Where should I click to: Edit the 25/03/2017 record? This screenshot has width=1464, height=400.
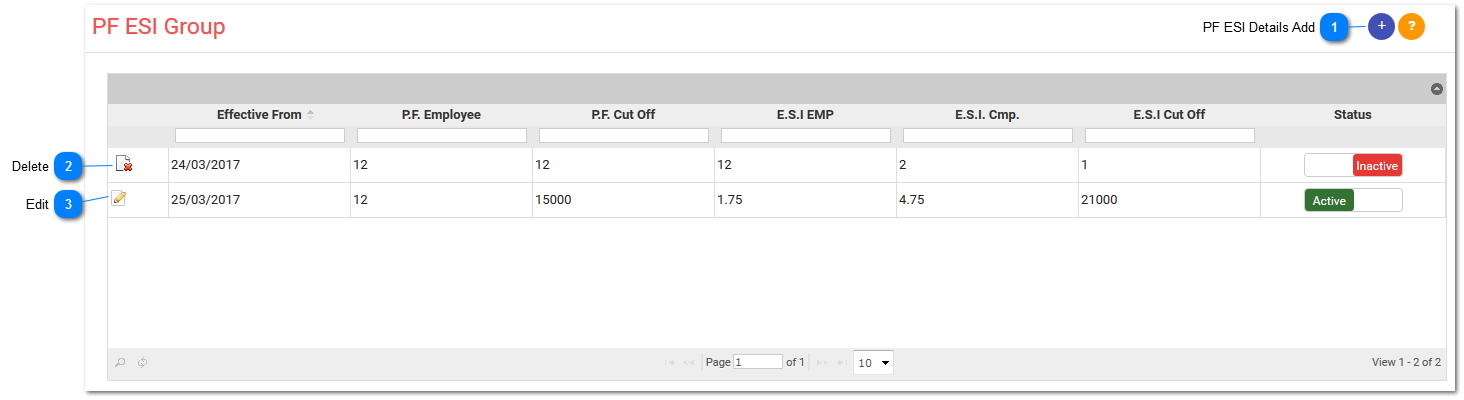[x=119, y=198]
